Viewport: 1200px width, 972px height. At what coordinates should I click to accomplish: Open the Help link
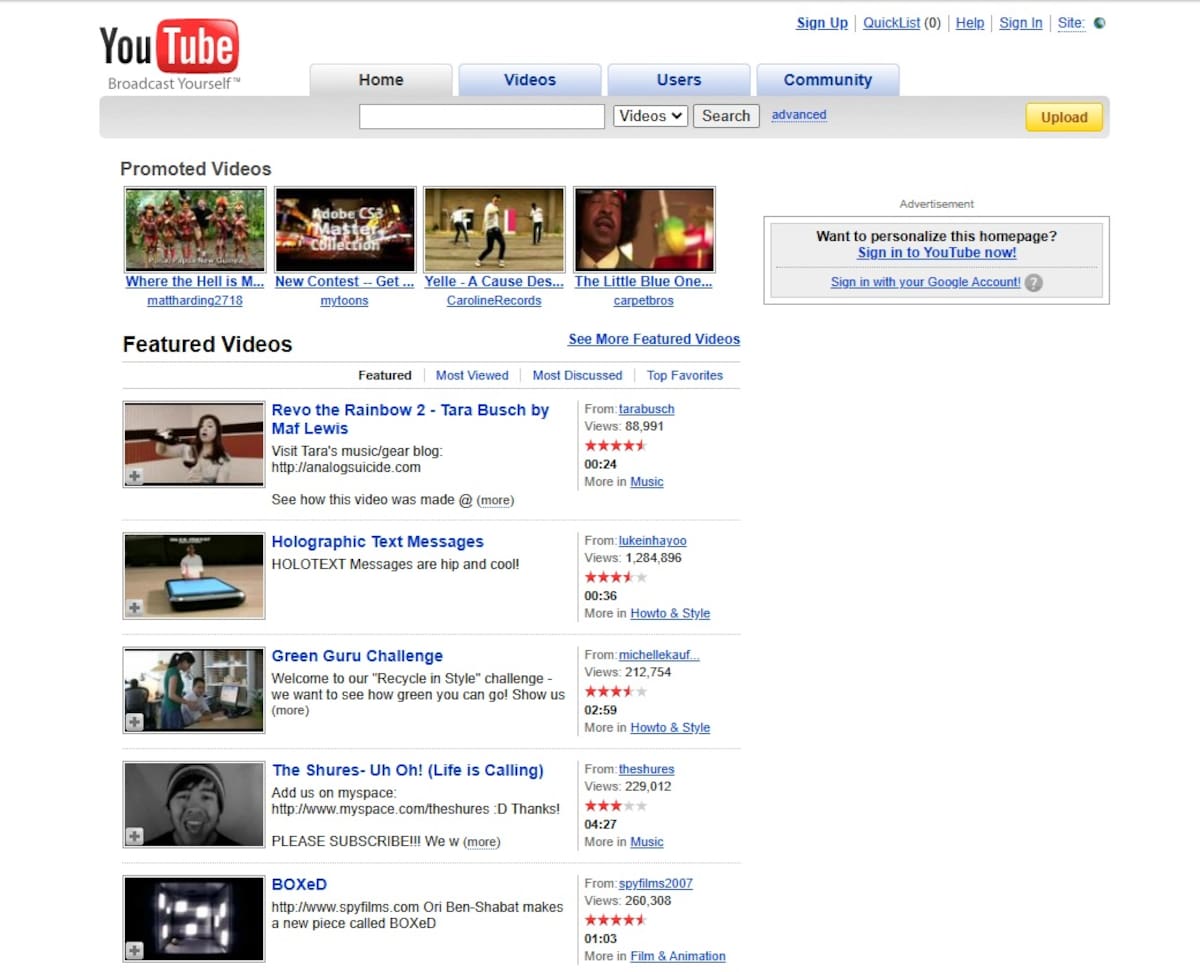[x=970, y=23]
